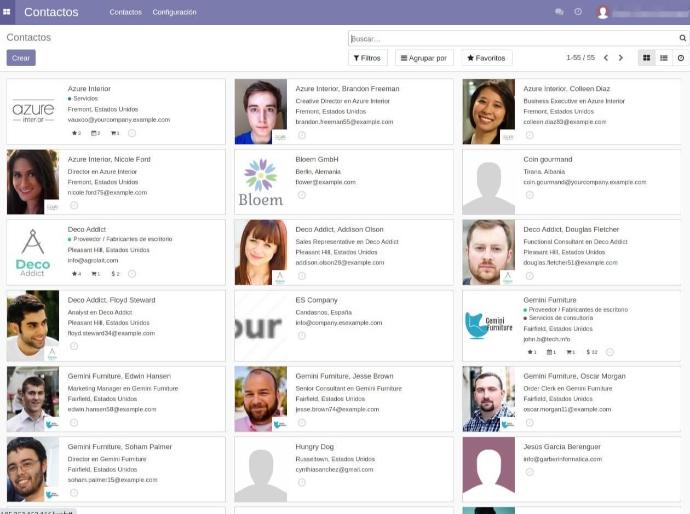The height and width of the screenshot is (514, 690).
Task: Click activity clock on Azure Interior card
Action: pyautogui.click(x=132, y=133)
